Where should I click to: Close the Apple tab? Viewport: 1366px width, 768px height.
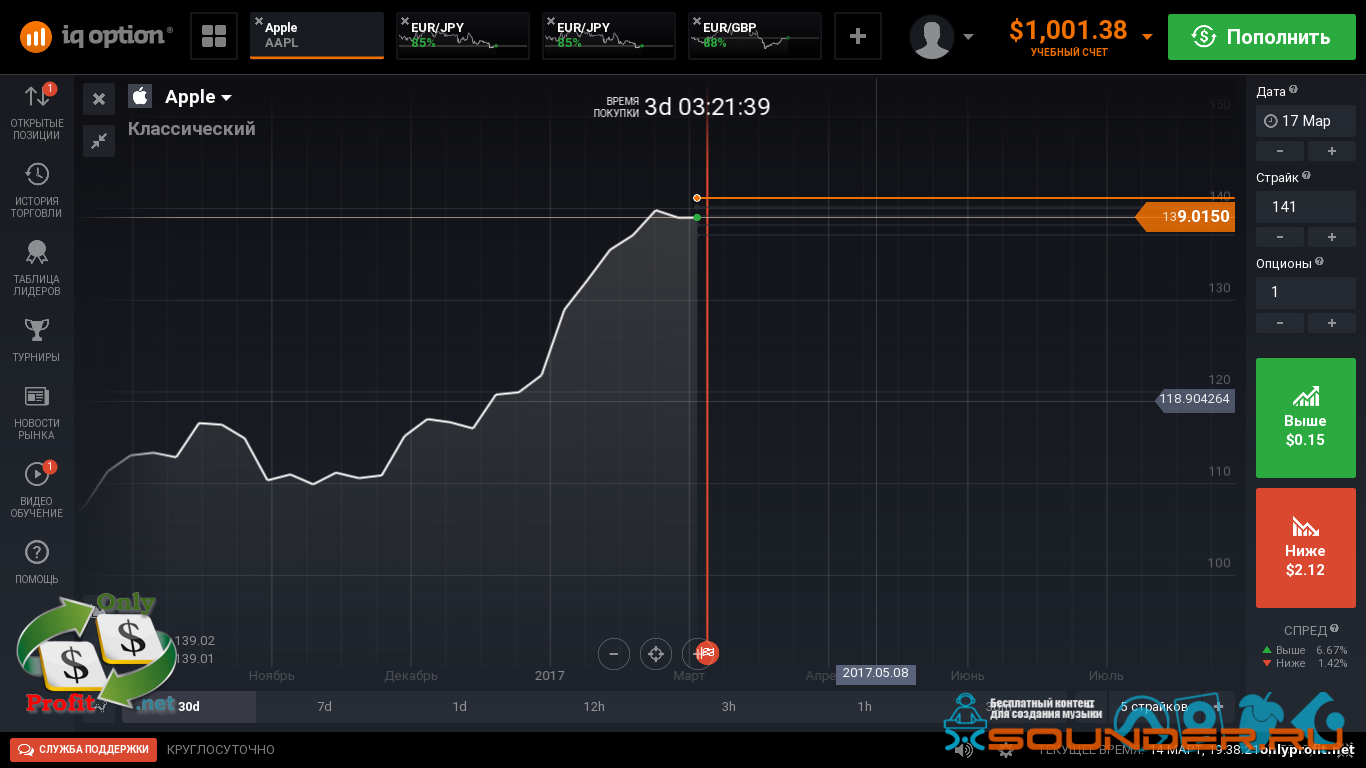click(x=259, y=21)
